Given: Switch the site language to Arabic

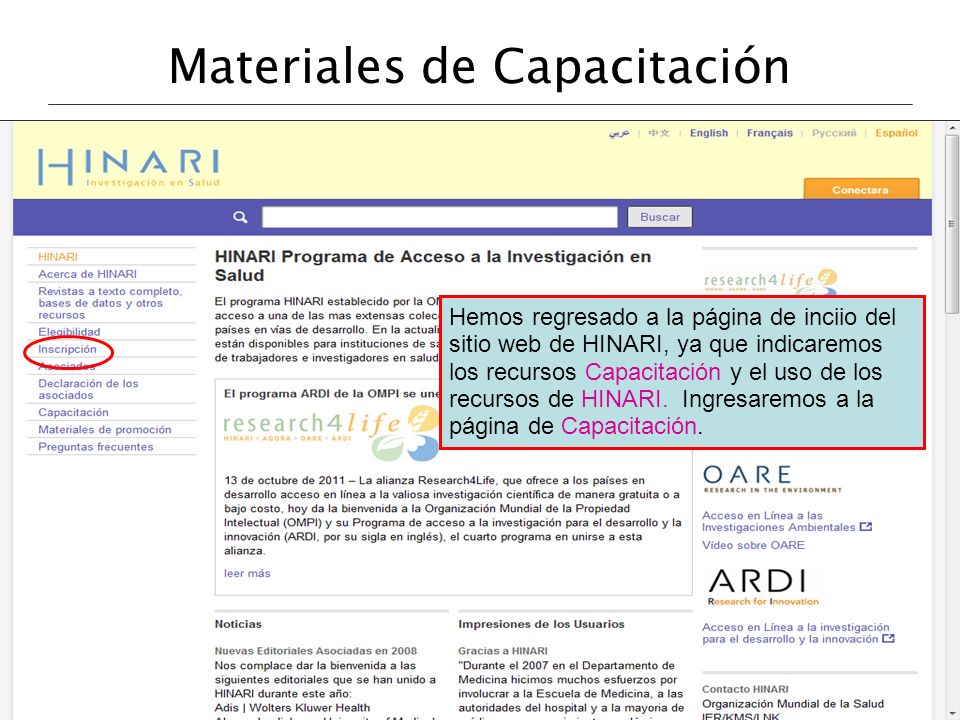Looking at the screenshot, I should click(x=619, y=133).
